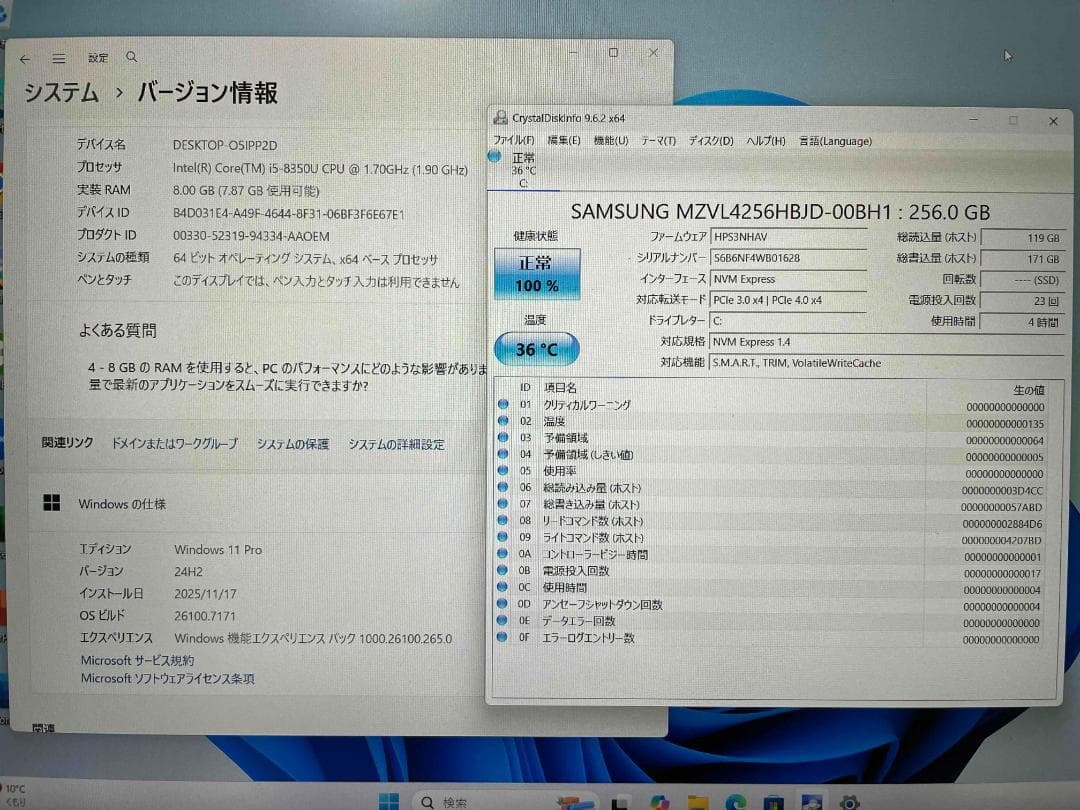Click the よくある質問 heading
The image size is (1080, 810).
pyautogui.click(x=117, y=331)
